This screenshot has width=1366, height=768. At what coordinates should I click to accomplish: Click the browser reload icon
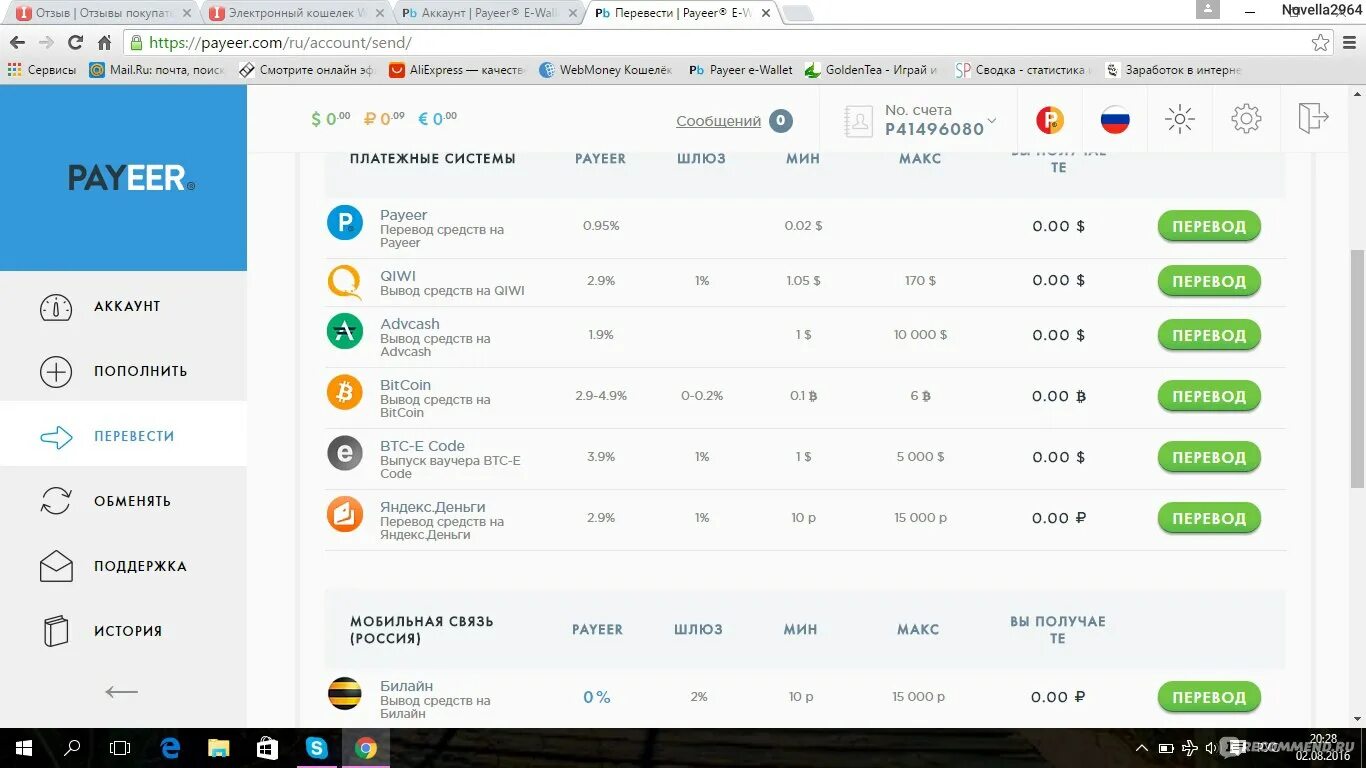point(75,43)
